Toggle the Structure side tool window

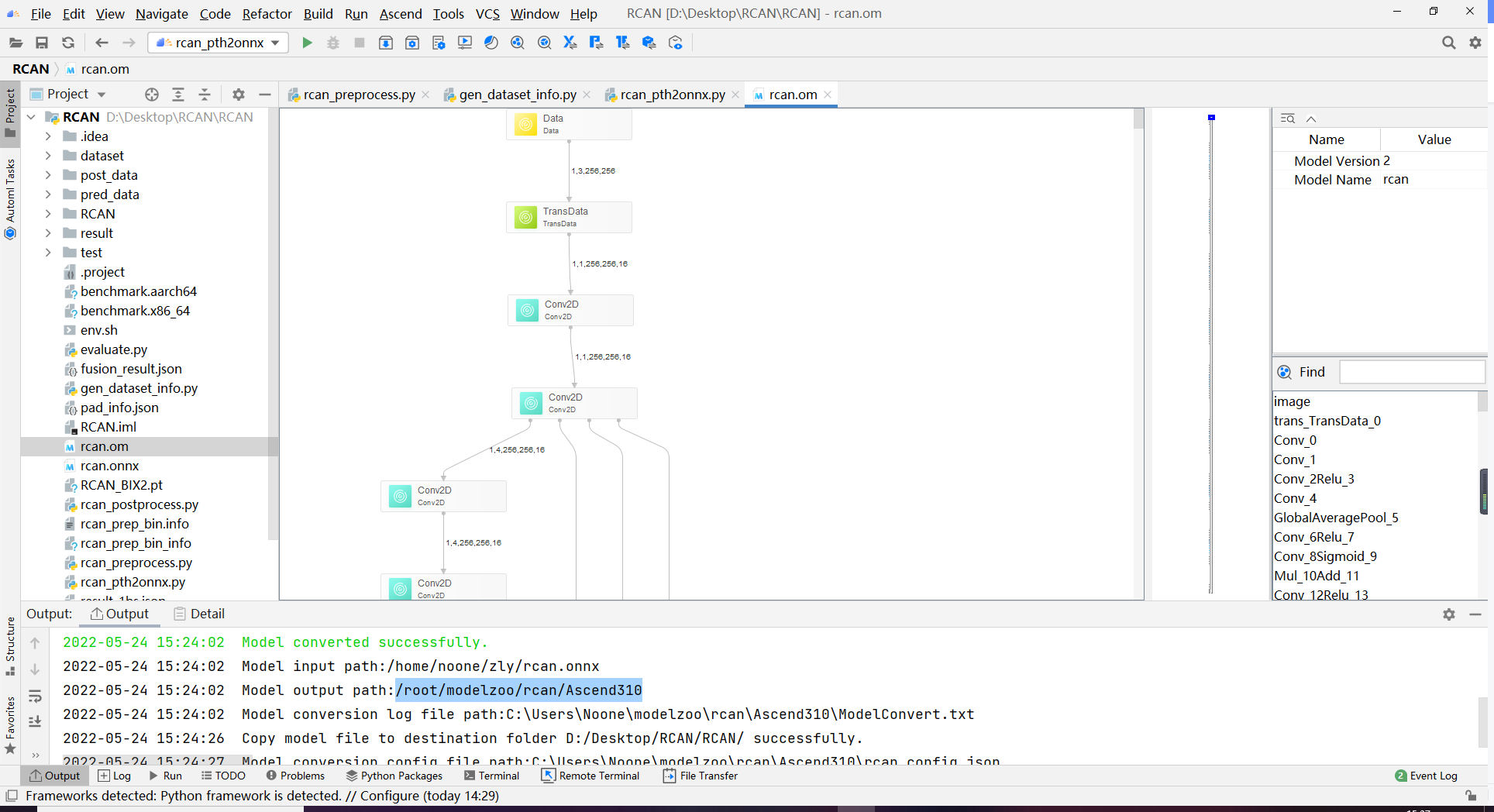click(10, 645)
